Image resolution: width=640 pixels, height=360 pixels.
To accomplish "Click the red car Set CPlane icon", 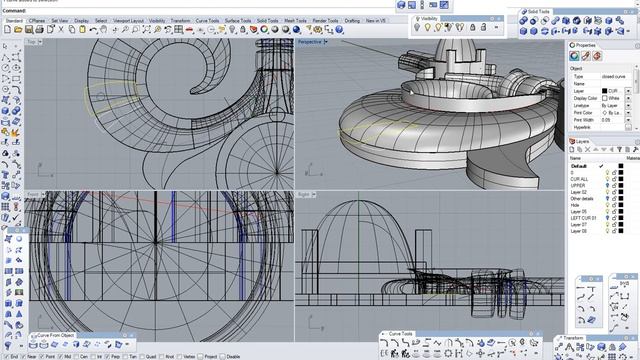I will [189, 29].
